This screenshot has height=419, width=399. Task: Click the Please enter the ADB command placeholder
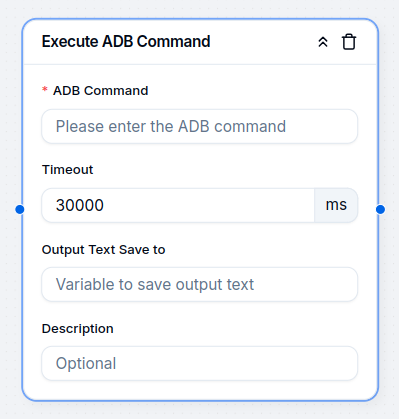[x=171, y=126]
